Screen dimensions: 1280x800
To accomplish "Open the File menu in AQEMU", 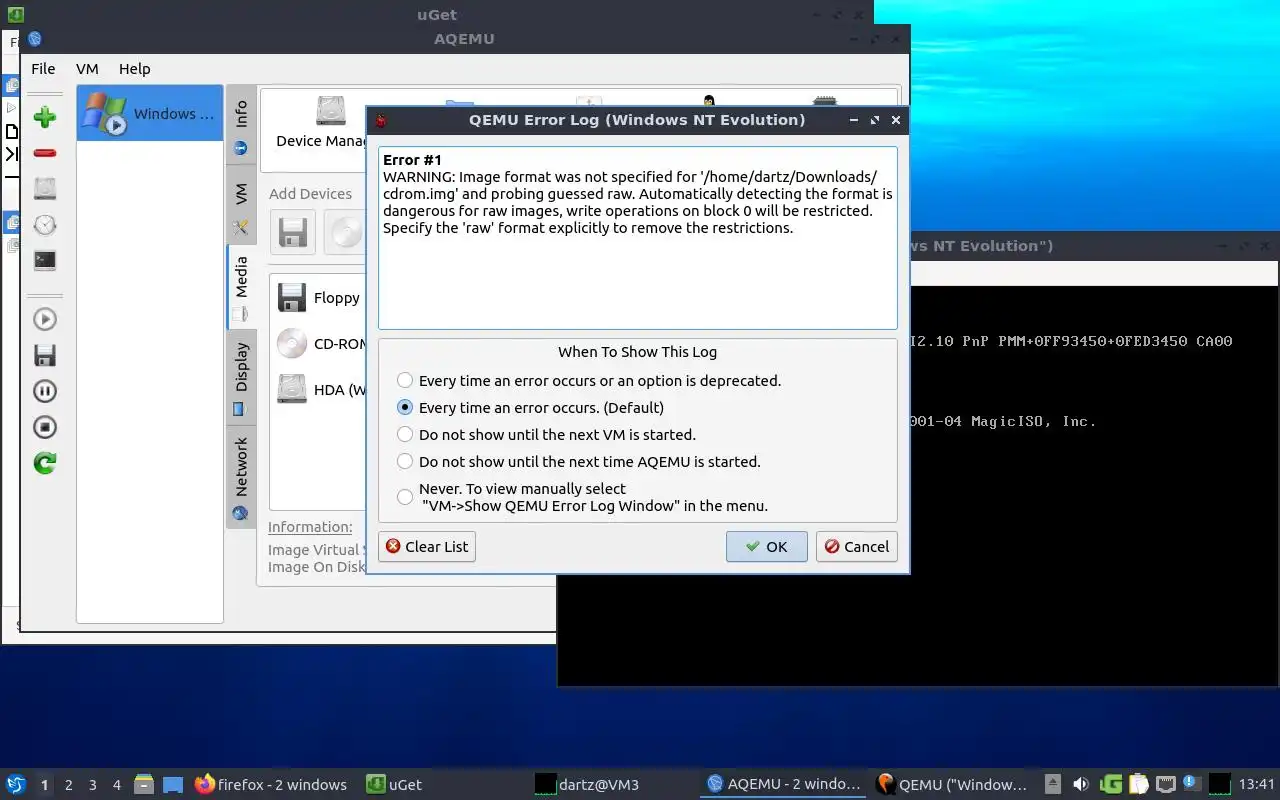I will pos(43,69).
